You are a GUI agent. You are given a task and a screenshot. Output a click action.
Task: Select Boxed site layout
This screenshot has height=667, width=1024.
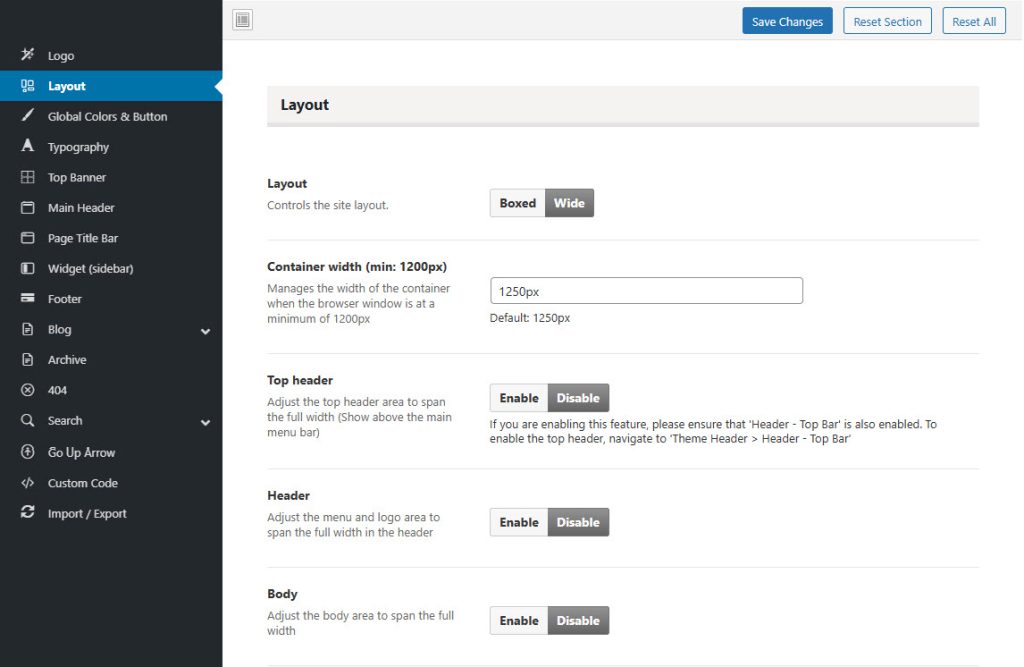click(517, 203)
